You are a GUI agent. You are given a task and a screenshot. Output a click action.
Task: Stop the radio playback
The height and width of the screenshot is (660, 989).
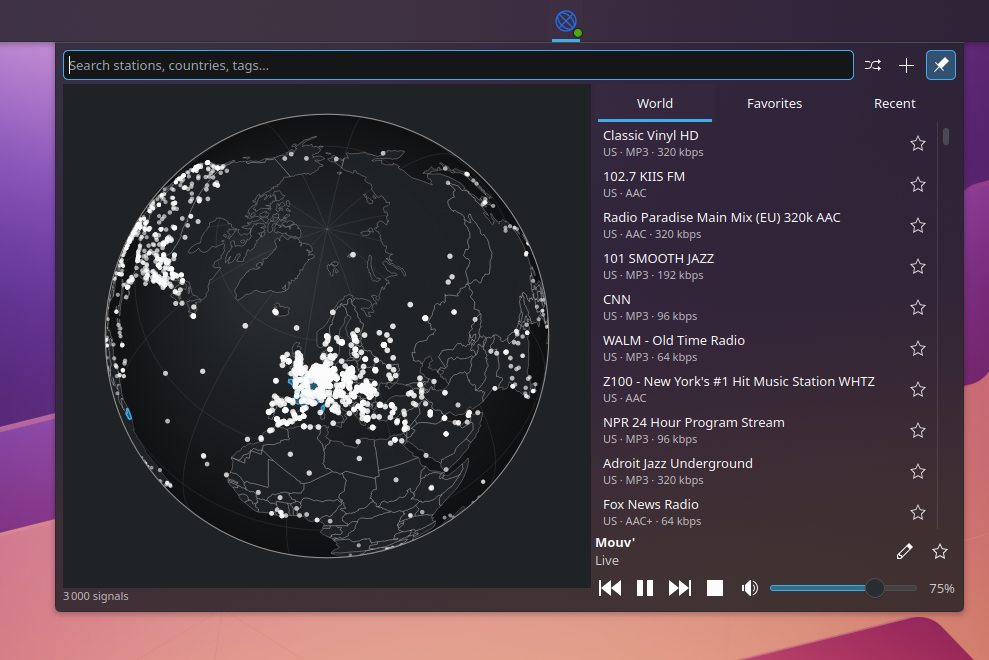tap(715, 588)
